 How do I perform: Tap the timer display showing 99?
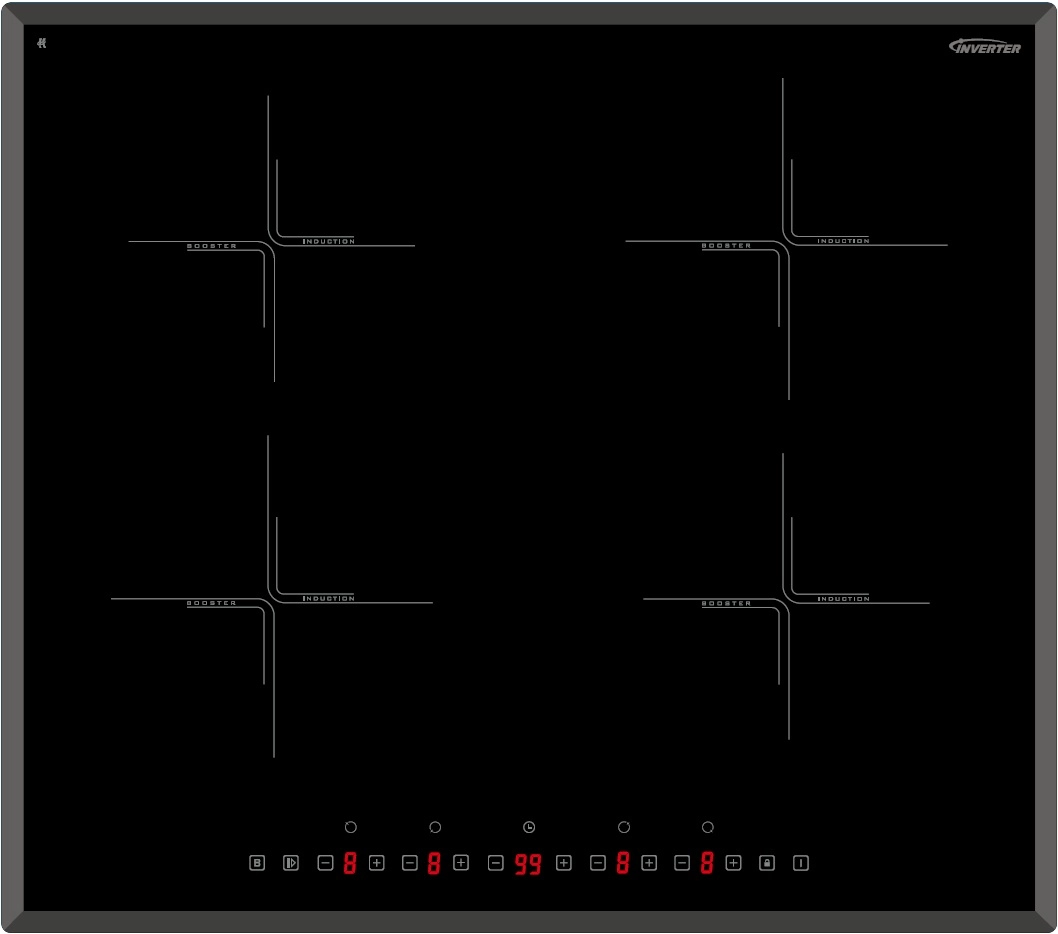pyautogui.click(x=528, y=864)
